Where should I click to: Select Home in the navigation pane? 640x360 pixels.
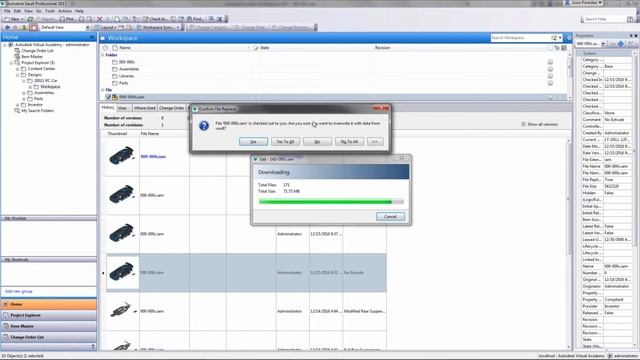pyautogui.click(x=49, y=304)
